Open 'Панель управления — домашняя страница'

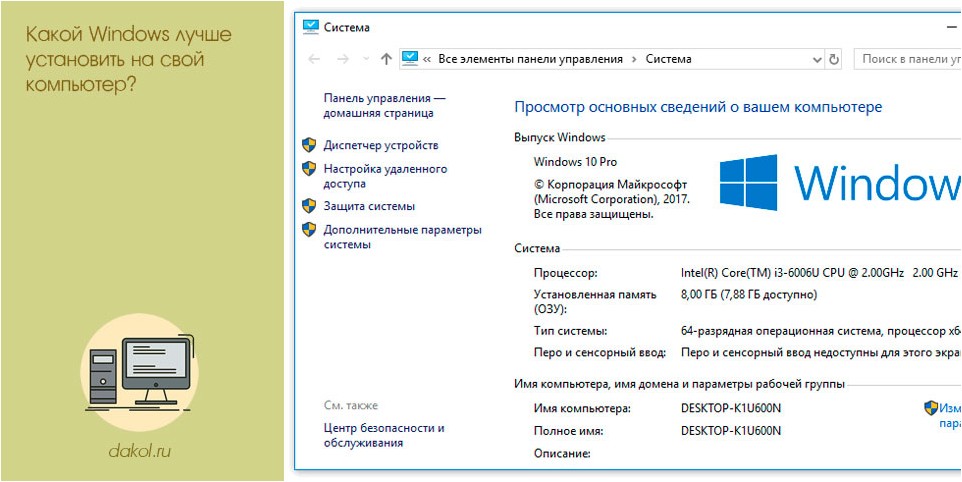[384, 105]
